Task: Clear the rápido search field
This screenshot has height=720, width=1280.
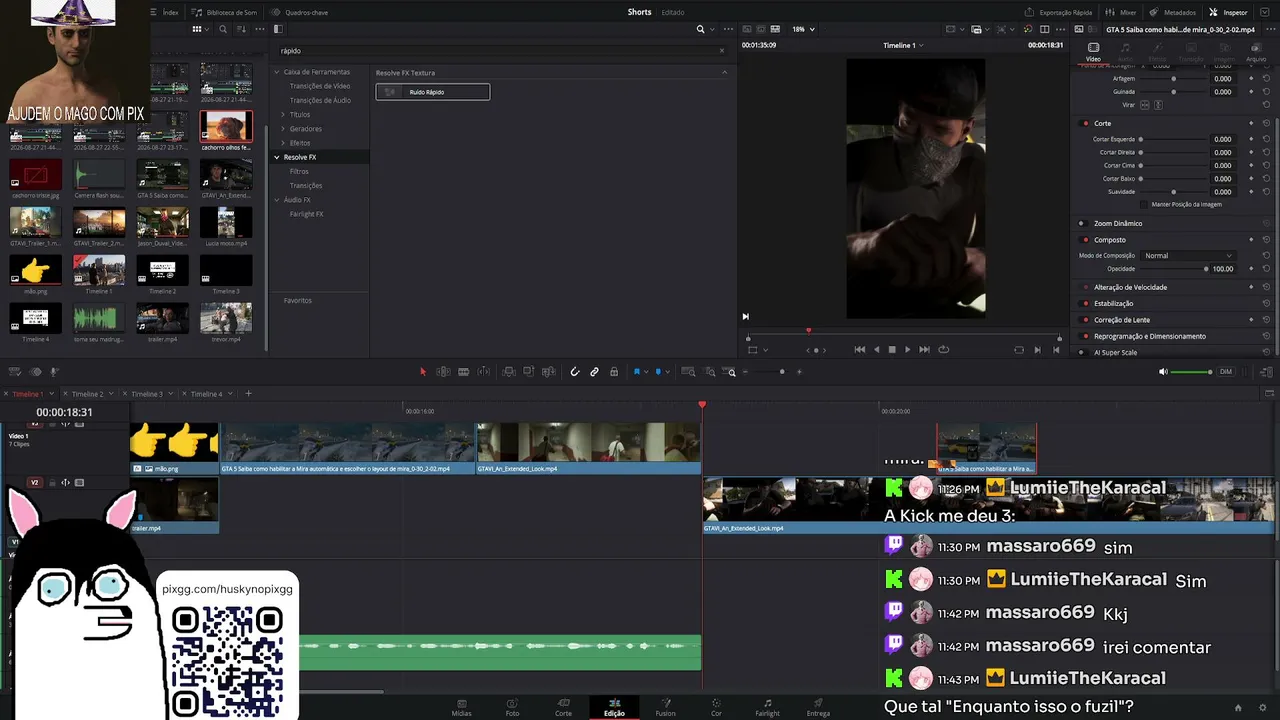Action: (722, 51)
